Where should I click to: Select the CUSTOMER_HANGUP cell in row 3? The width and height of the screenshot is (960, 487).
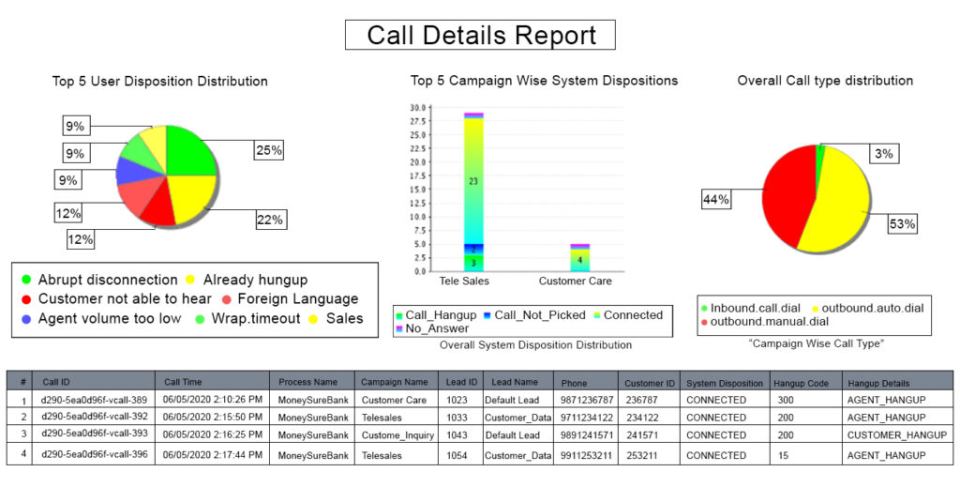pyautogui.click(x=894, y=436)
